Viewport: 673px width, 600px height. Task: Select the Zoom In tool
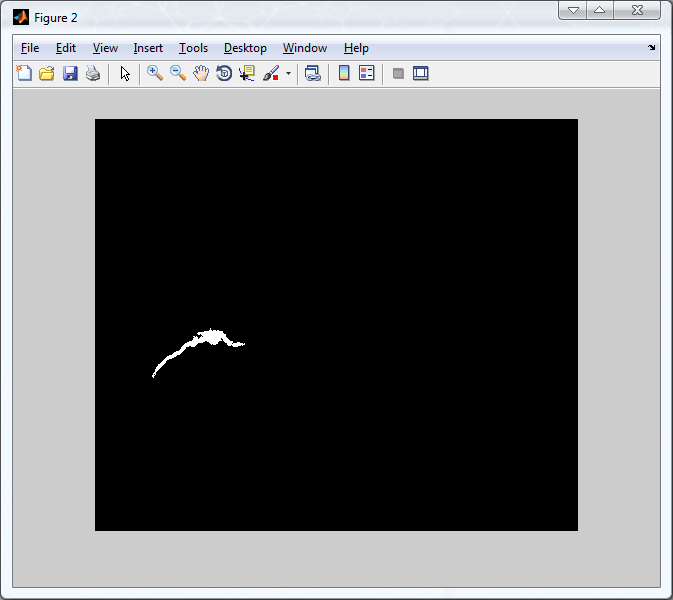155,73
